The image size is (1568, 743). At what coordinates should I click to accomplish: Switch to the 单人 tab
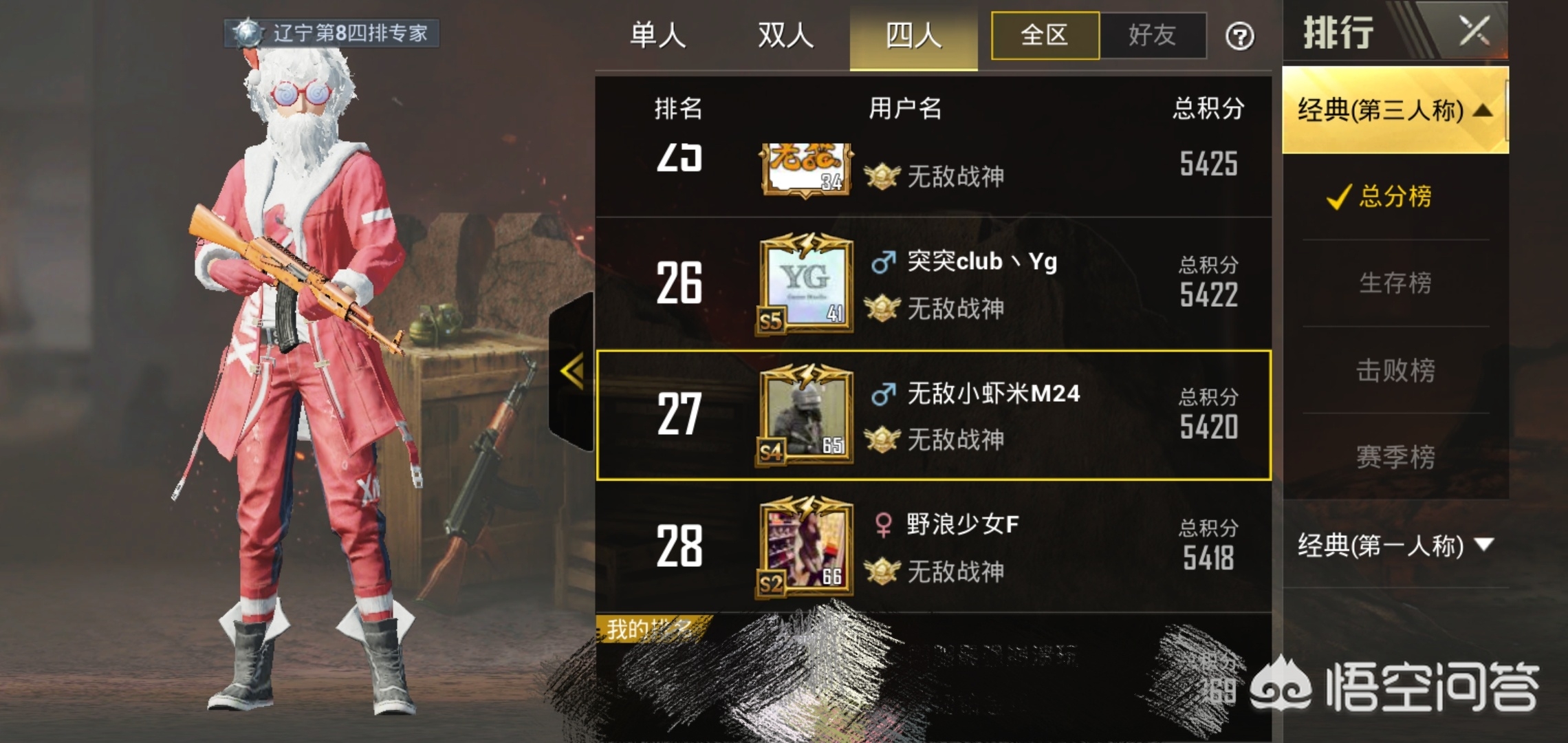658,35
